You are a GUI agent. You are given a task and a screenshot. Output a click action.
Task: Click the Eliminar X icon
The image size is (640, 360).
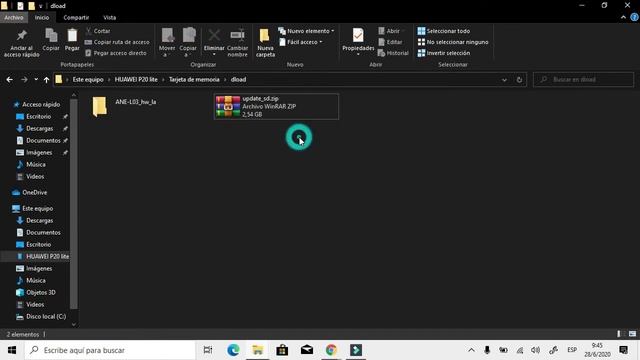click(x=214, y=35)
